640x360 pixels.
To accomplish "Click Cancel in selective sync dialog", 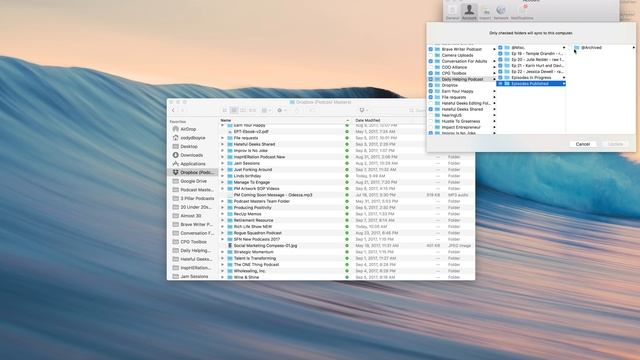I will (582, 144).
